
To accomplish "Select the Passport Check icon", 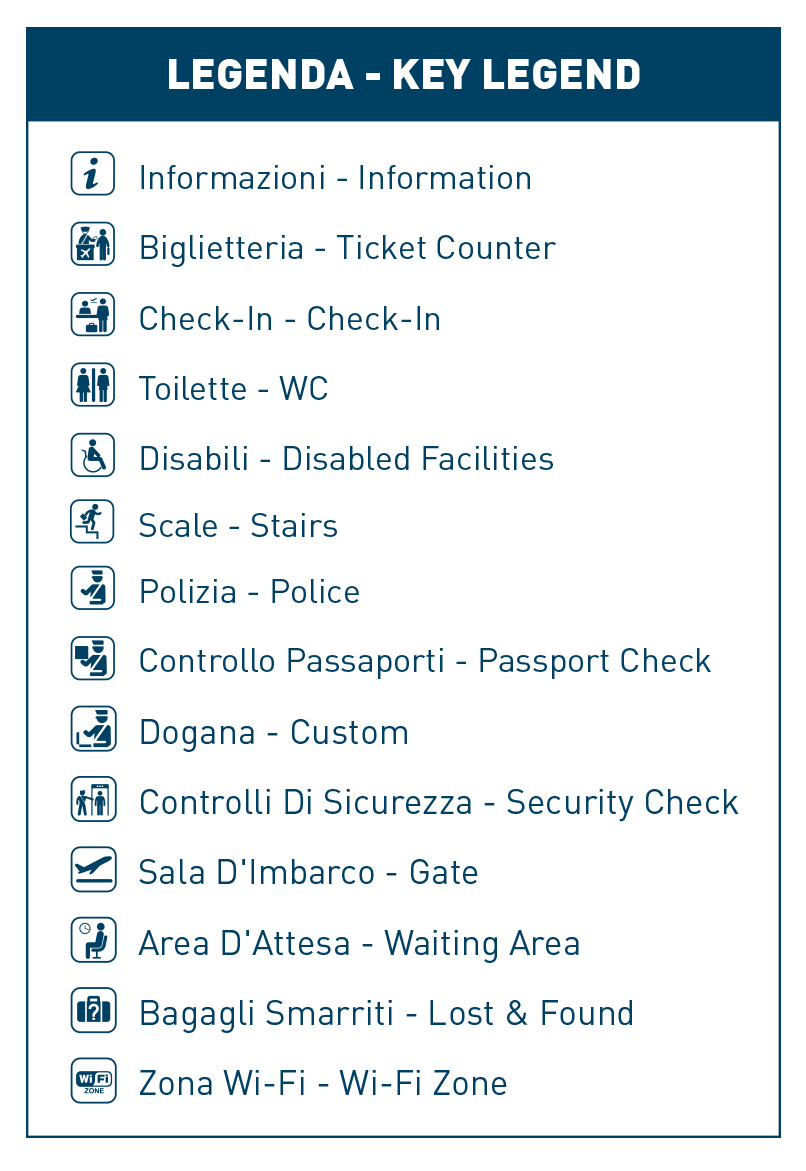I will pos(93,658).
